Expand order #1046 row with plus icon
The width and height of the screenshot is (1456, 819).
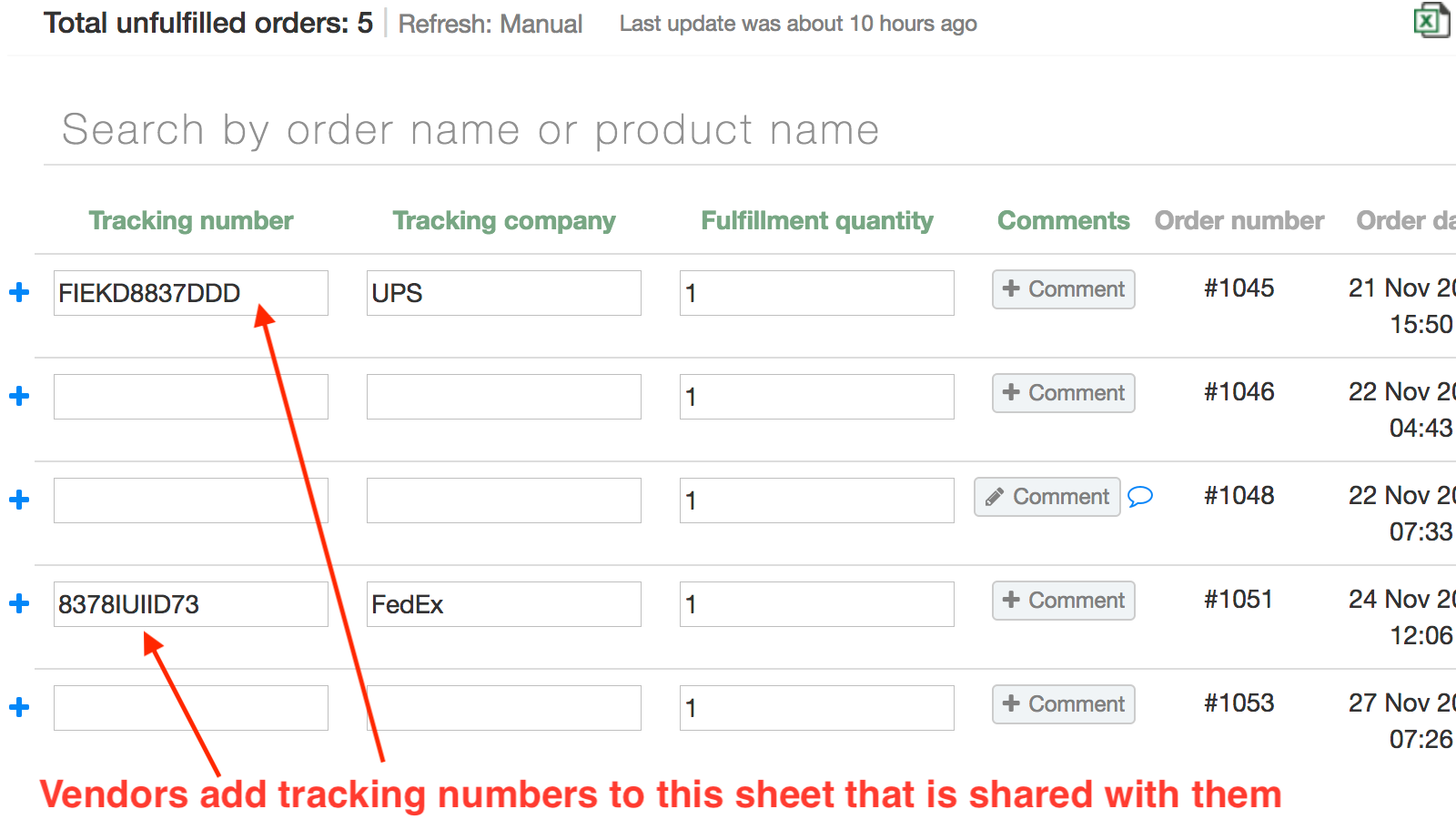click(19, 396)
